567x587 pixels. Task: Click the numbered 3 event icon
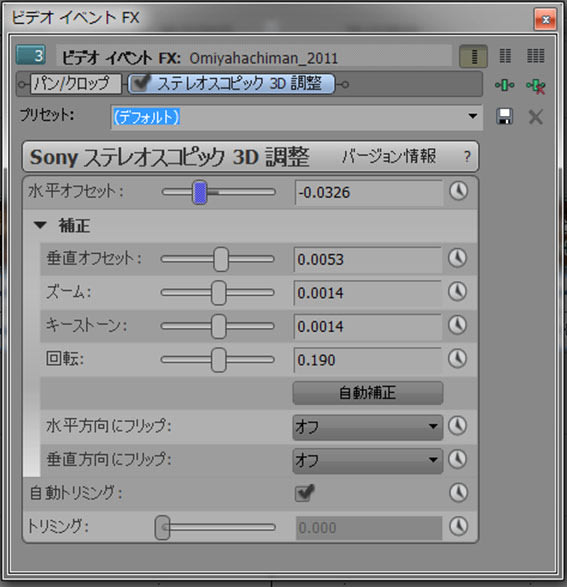coord(31,55)
